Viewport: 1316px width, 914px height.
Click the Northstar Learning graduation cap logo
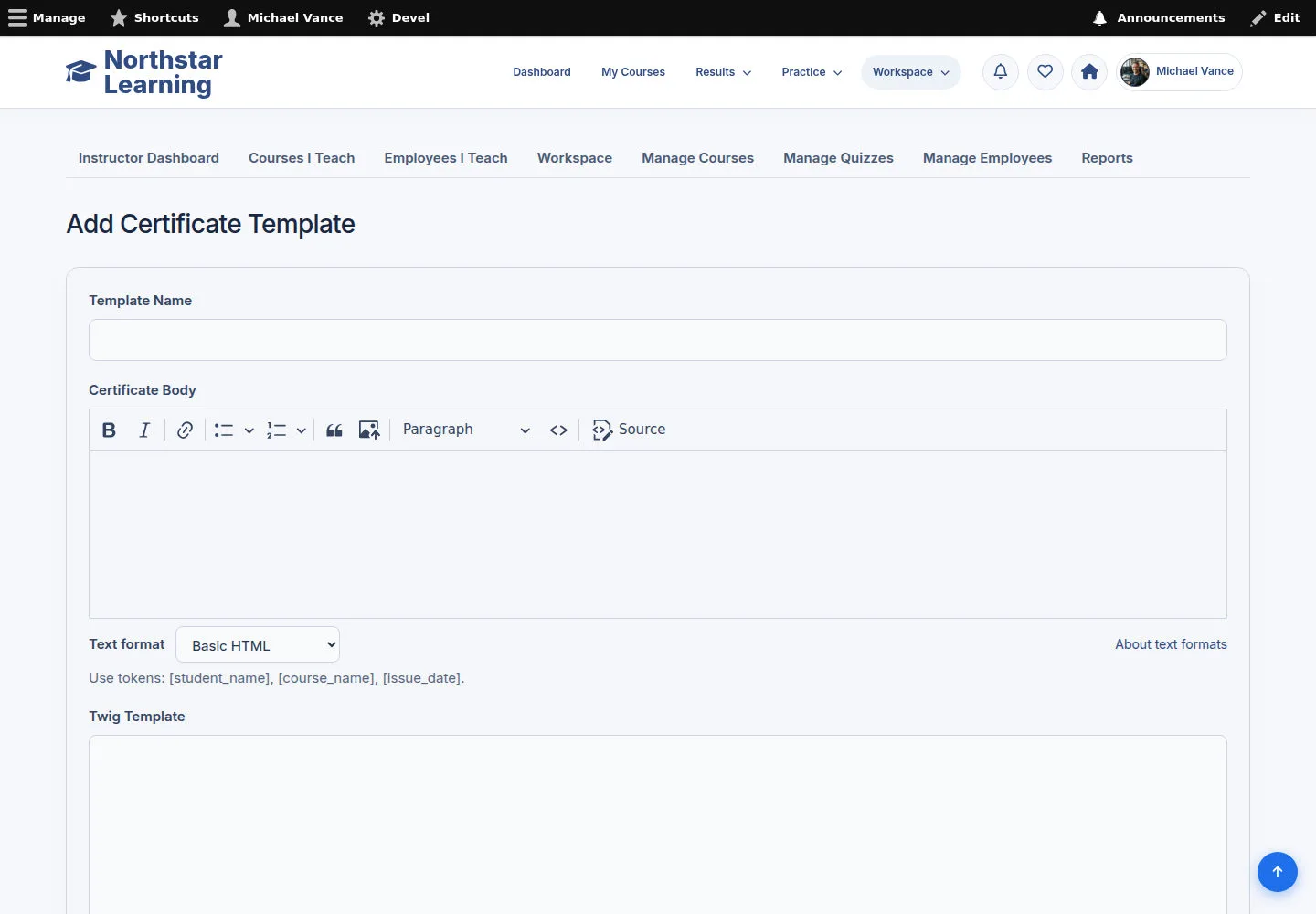144,72
